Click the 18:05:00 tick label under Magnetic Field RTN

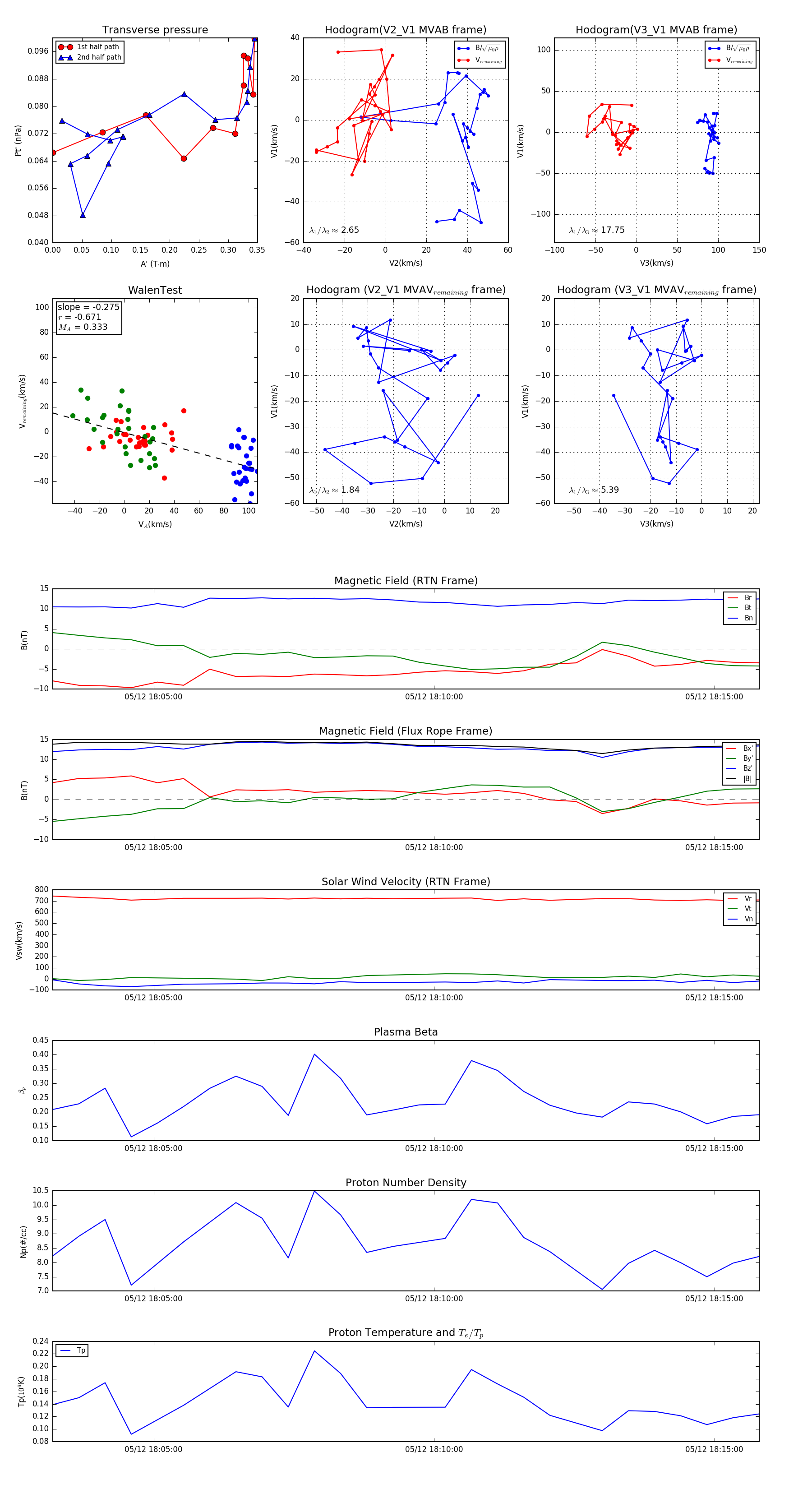[153, 697]
